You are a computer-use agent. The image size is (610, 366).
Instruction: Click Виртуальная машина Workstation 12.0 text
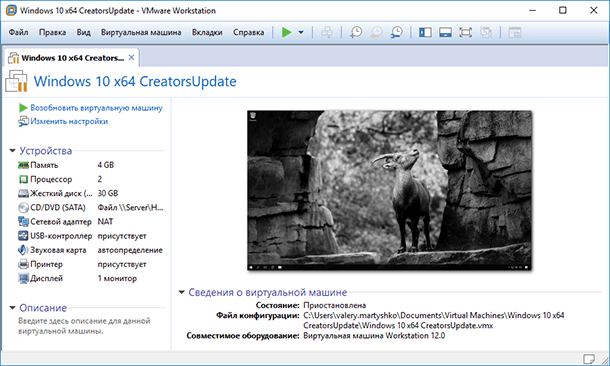(374, 336)
